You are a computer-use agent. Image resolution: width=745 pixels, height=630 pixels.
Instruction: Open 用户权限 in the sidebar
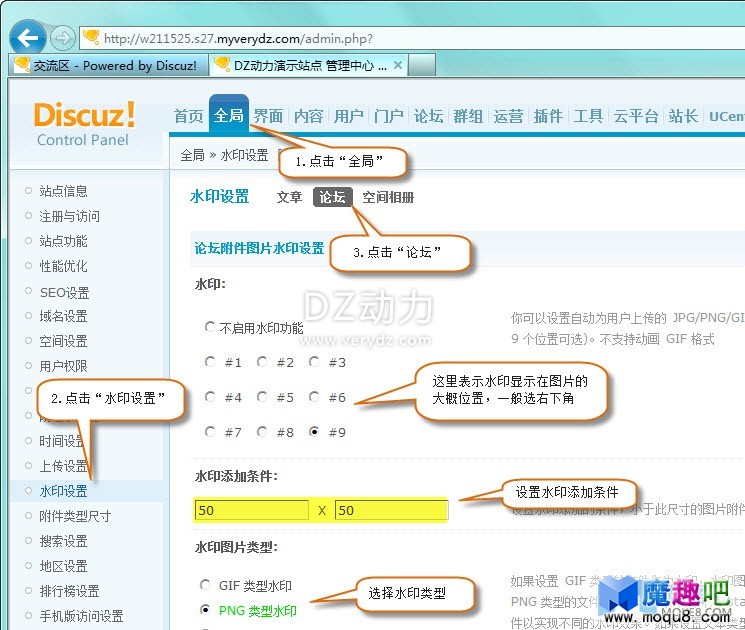click(63, 366)
